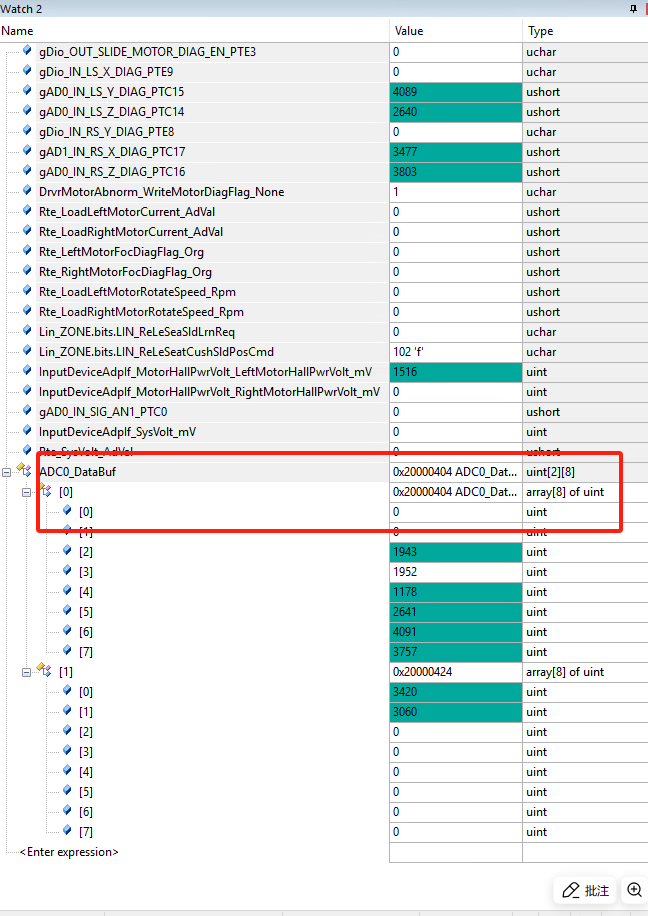The height and width of the screenshot is (916, 648).
Task: Collapse the [1] sub-array at 0x20000424
Action: (x=26, y=672)
